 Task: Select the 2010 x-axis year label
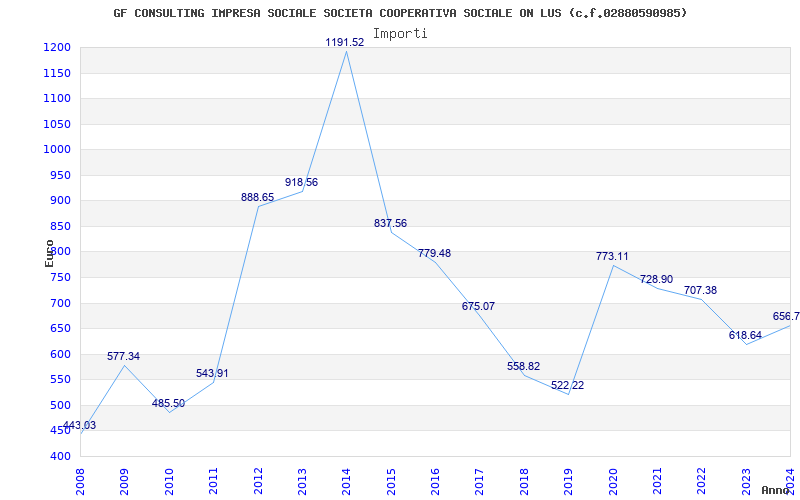click(169, 481)
